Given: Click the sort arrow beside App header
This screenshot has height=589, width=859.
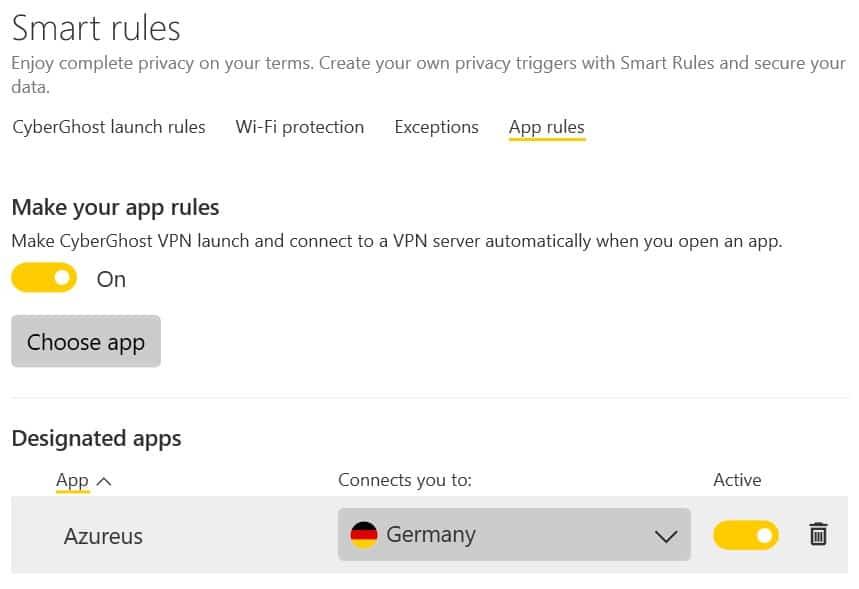Looking at the screenshot, I should coord(104,482).
